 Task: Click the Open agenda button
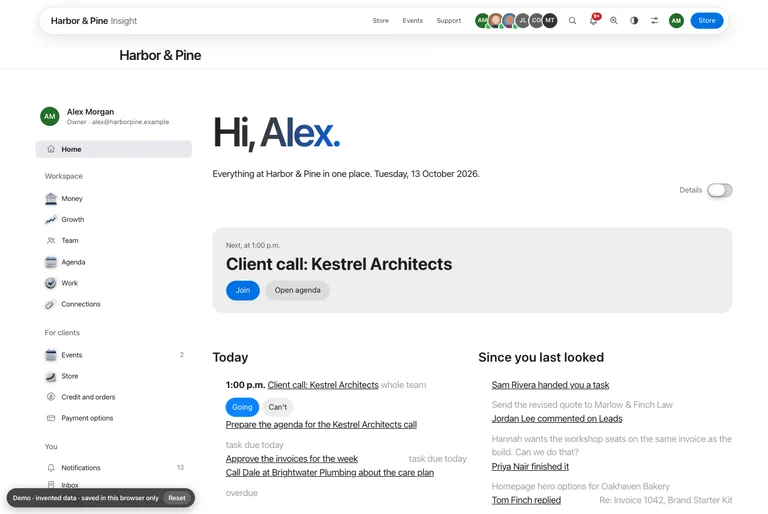pos(297,290)
